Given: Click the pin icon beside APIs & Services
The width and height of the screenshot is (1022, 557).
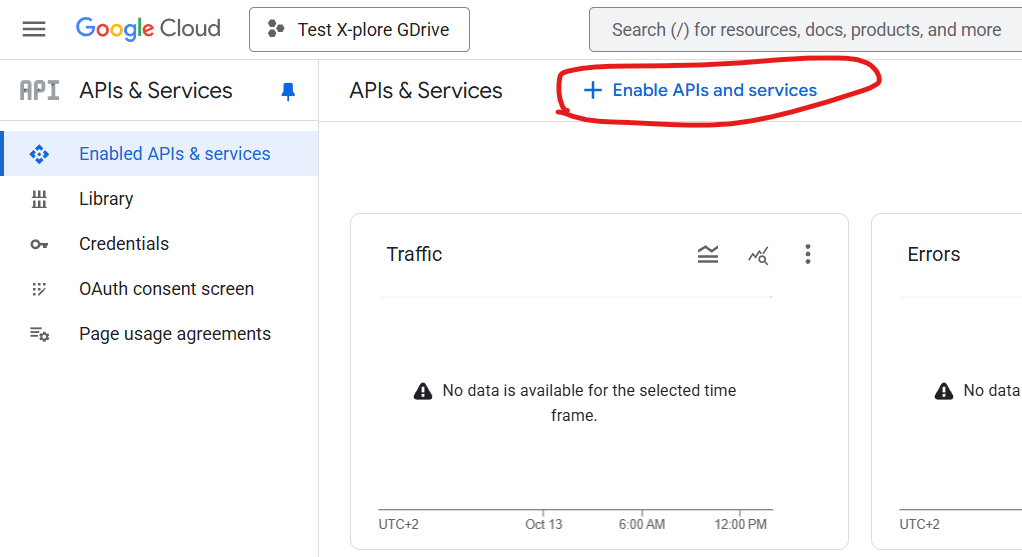Looking at the screenshot, I should pyautogui.click(x=288, y=91).
